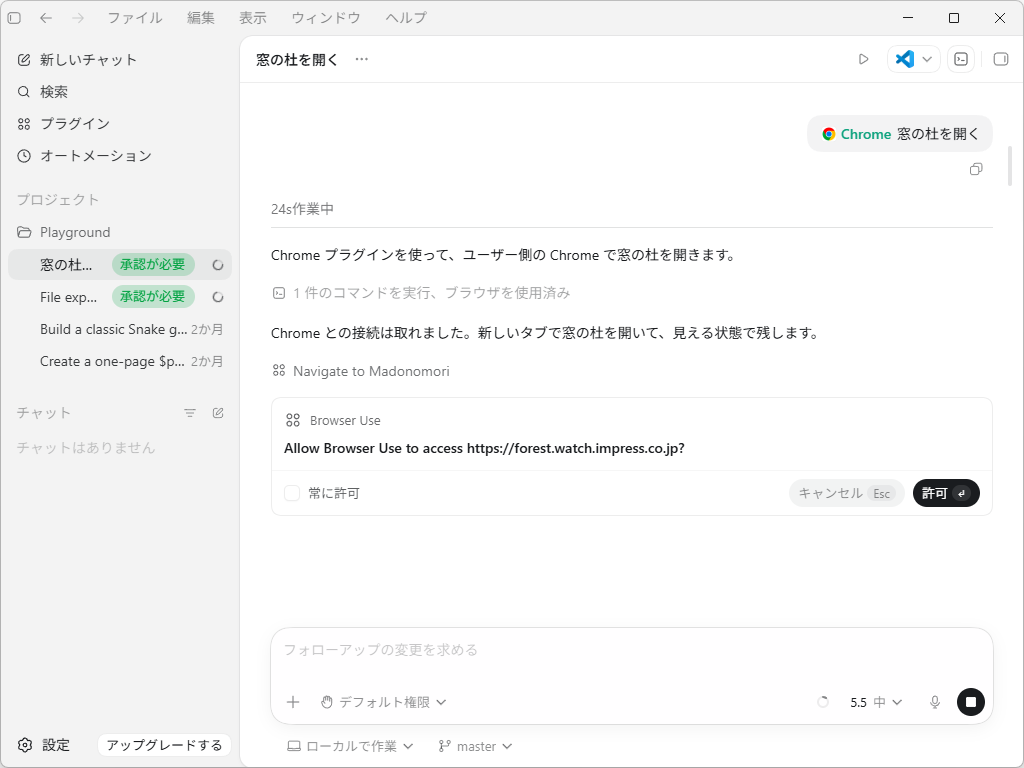Expand 1 件のコマンドを実行 step
The image size is (1024, 768).
coord(421,293)
